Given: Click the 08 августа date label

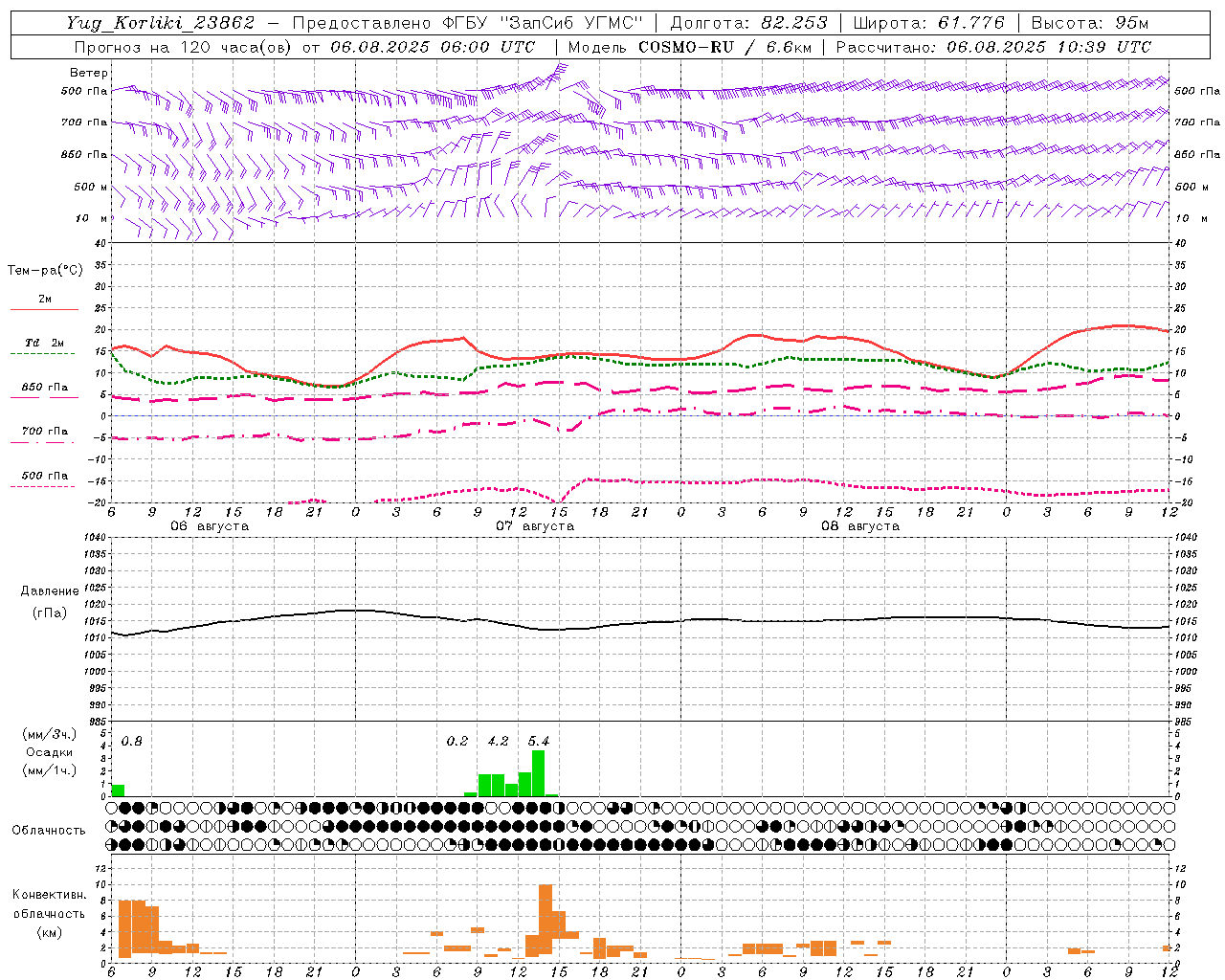Looking at the screenshot, I should pos(860,526).
